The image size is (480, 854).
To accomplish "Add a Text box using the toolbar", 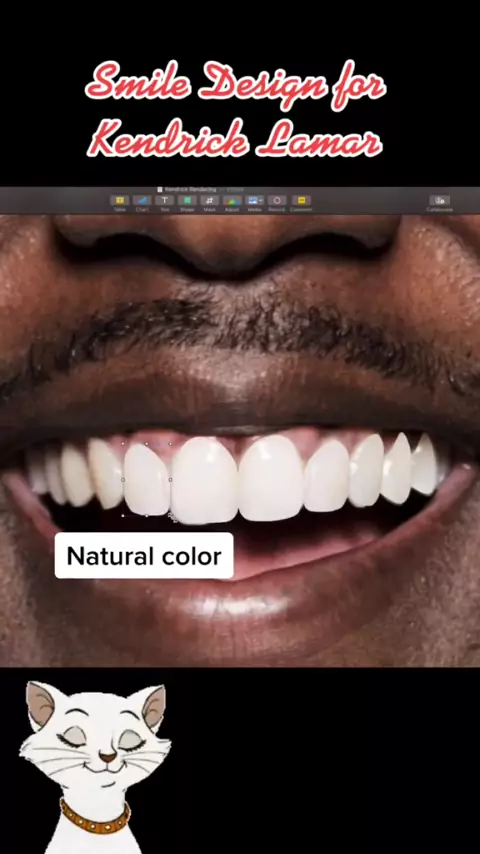I will pyautogui.click(x=165, y=200).
